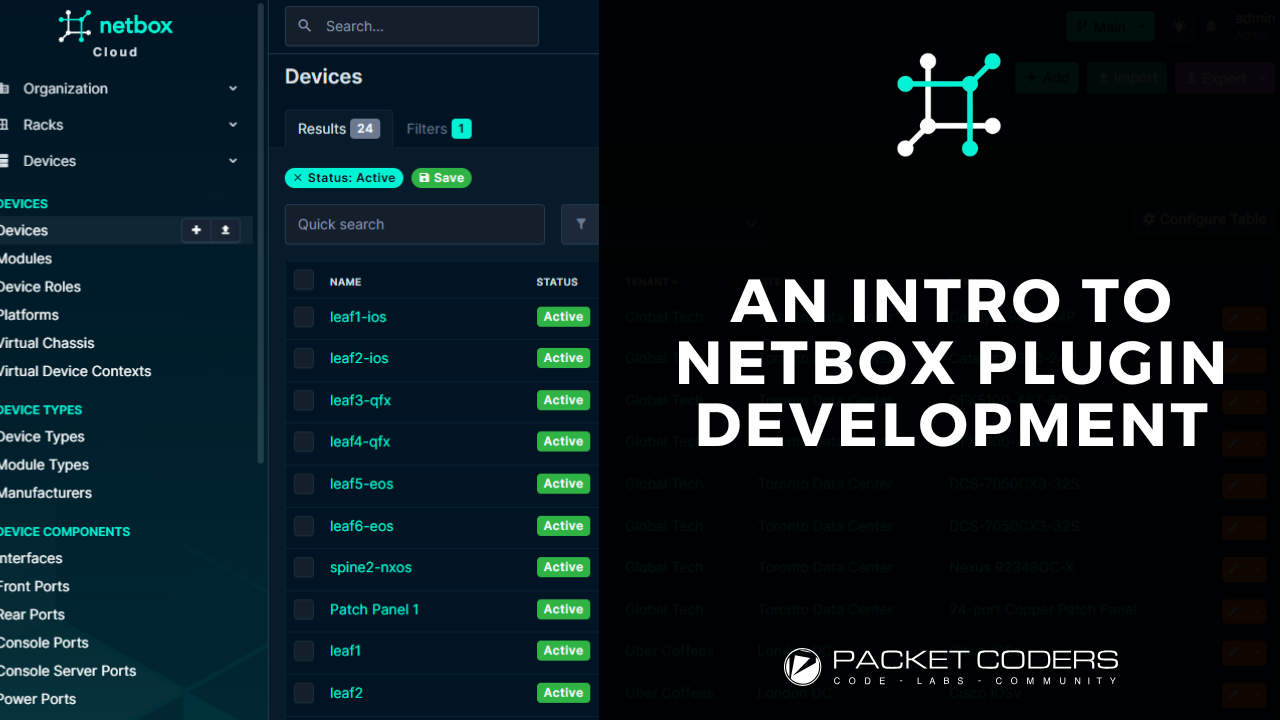The height and width of the screenshot is (720, 1280).
Task: Click into the Quick search field
Action: point(414,225)
